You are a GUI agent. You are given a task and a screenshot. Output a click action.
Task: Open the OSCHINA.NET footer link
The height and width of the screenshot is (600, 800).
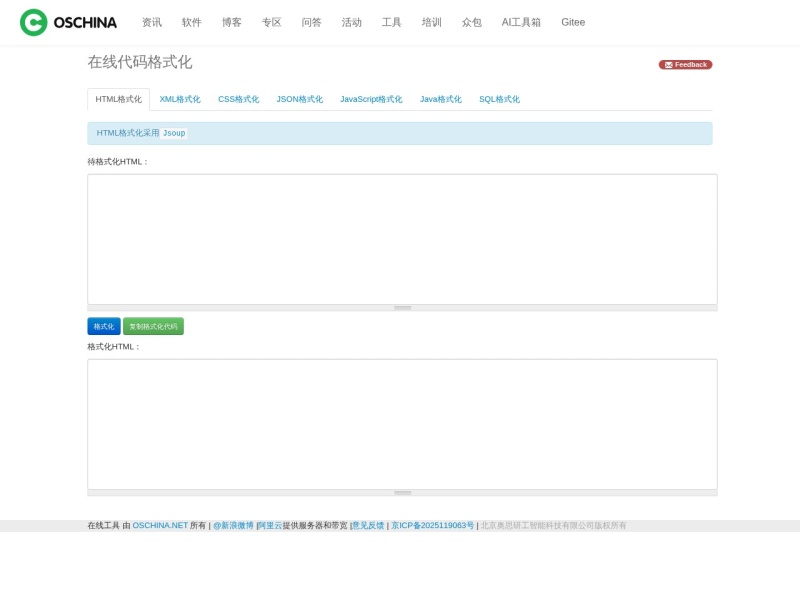coord(160,526)
